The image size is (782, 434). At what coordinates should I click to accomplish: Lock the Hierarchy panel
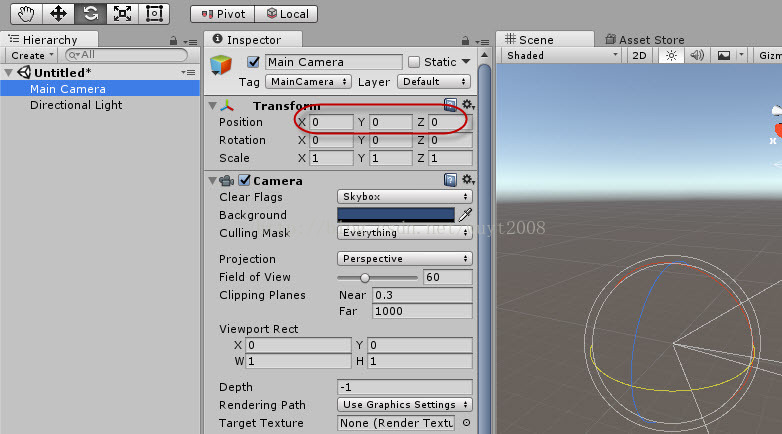pyautogui.click(x=173, y=41)
